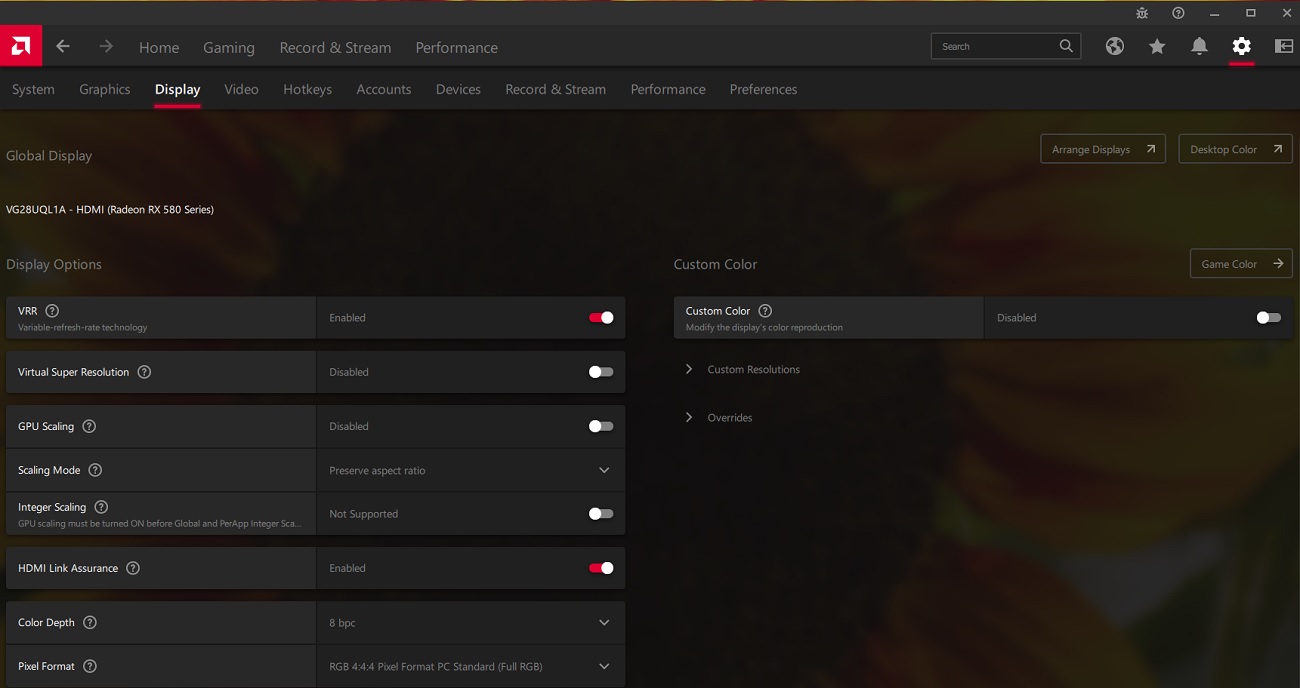The image size is (1300, 688).
Task: Click the Preserve aspect ratio value
Action: (x=377, y=471)
